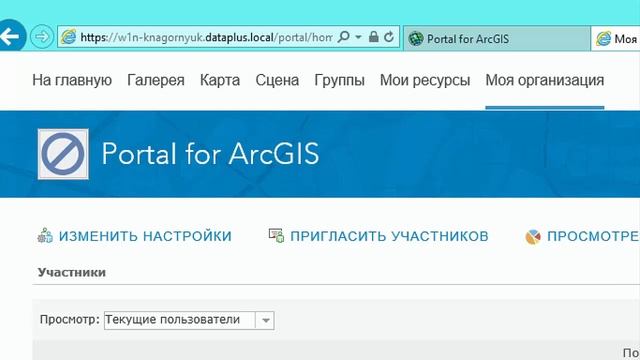
Task: Click the Изменить настройки gear icon
Action: [x=45, y=236]
